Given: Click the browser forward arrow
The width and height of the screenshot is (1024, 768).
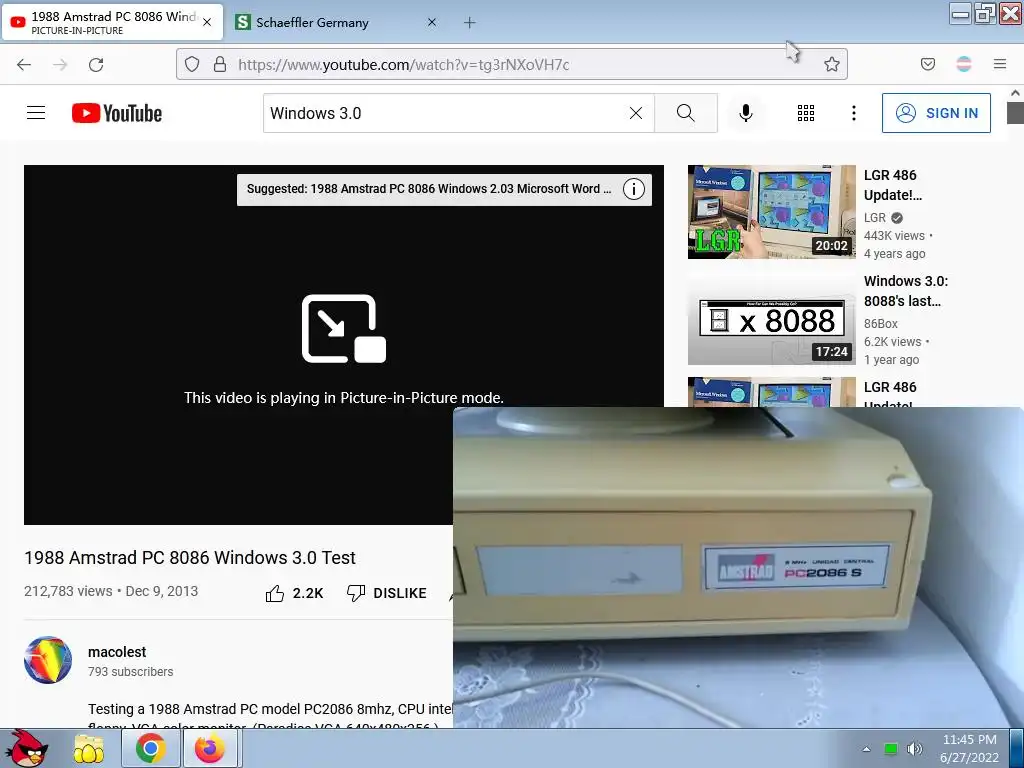Looking at the screenshot, I should point(60,65).
